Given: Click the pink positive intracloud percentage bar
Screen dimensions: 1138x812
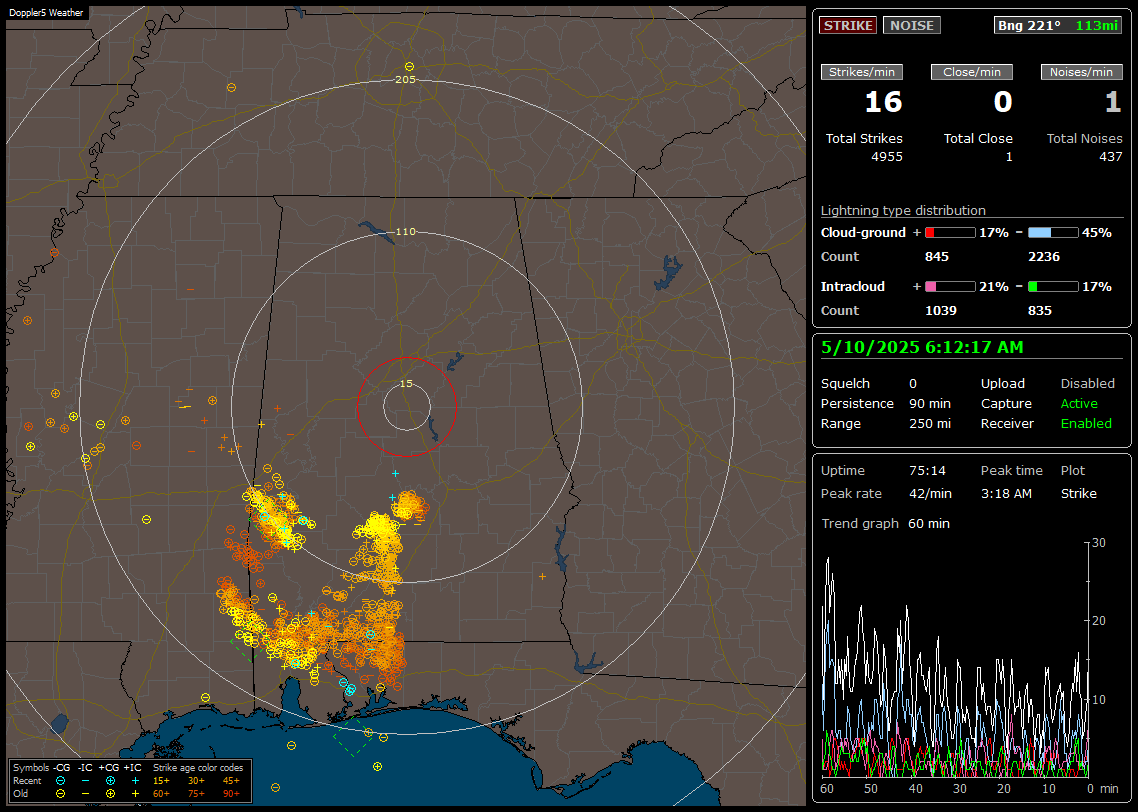Looking at the screenshot, I should tap(950, 287).
